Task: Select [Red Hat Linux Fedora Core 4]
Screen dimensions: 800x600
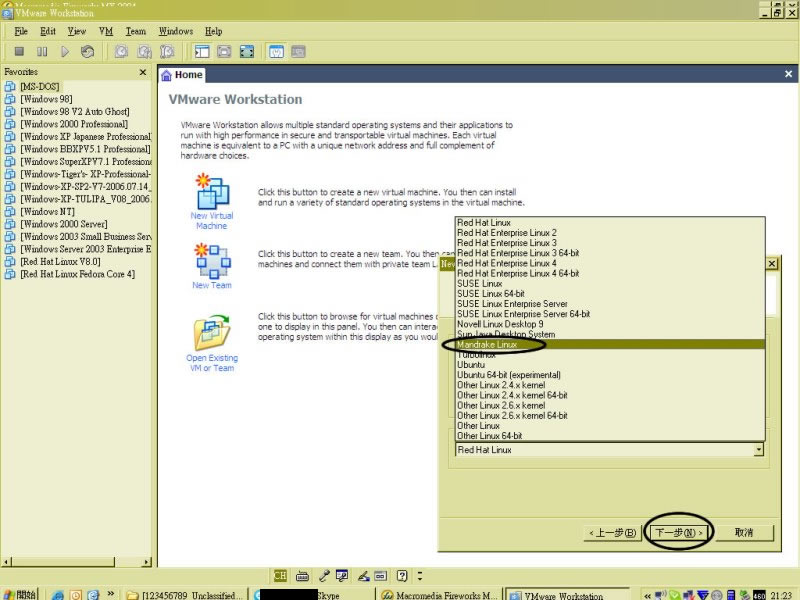Action: pyautogui.click(x=78, y=274)
